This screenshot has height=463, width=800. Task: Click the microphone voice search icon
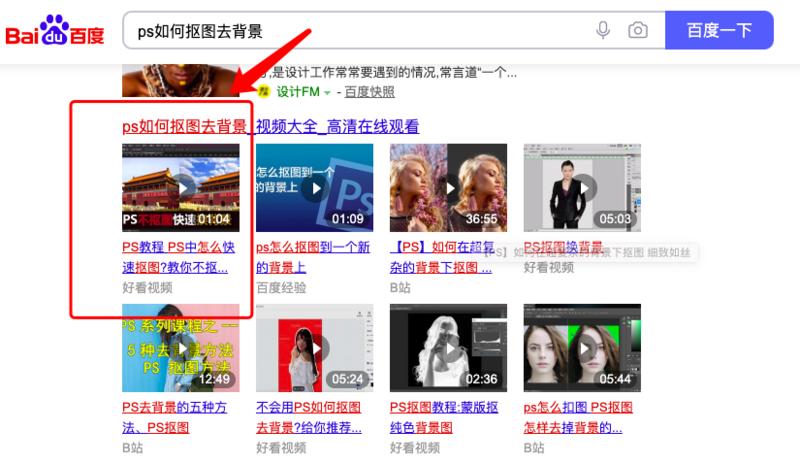603,30
